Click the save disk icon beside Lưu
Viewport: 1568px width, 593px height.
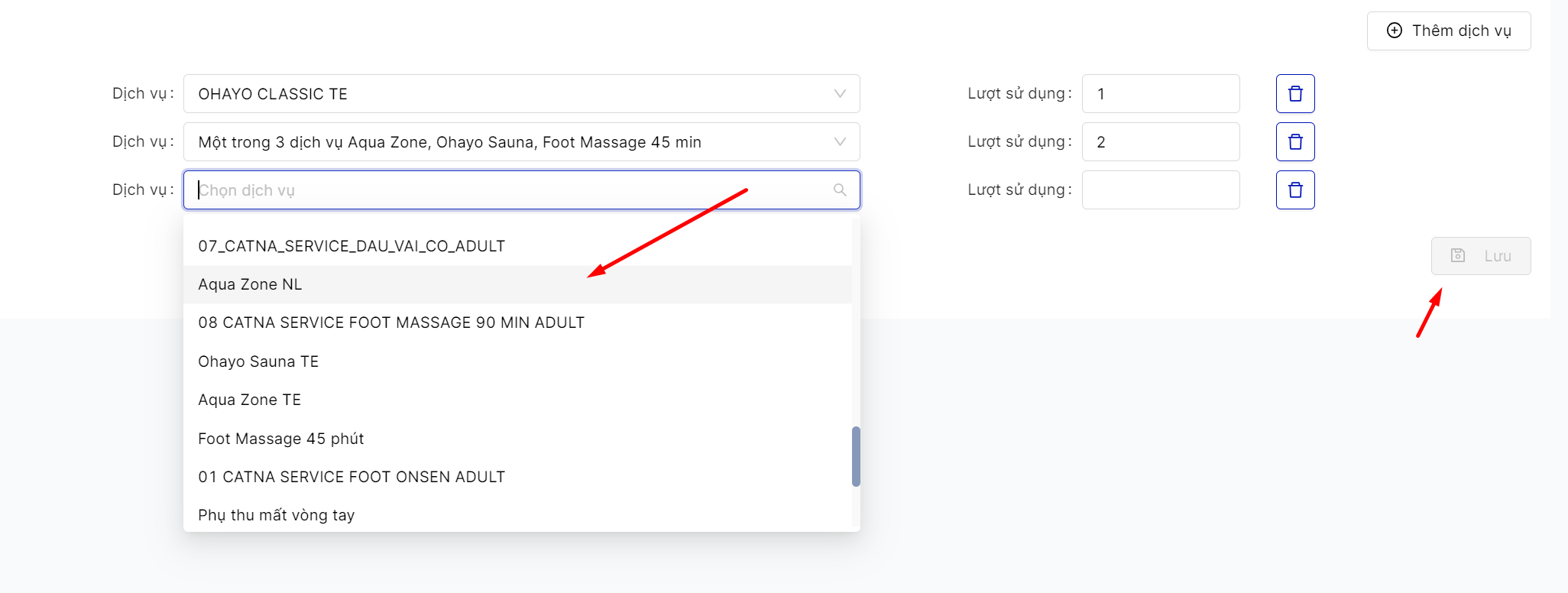[x=1458, y=256]
